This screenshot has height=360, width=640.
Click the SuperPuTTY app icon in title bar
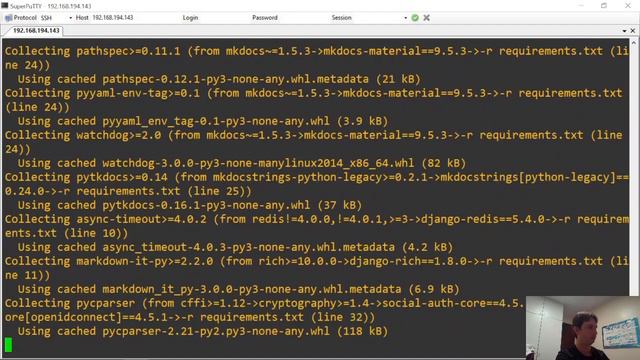click(5, 6)
